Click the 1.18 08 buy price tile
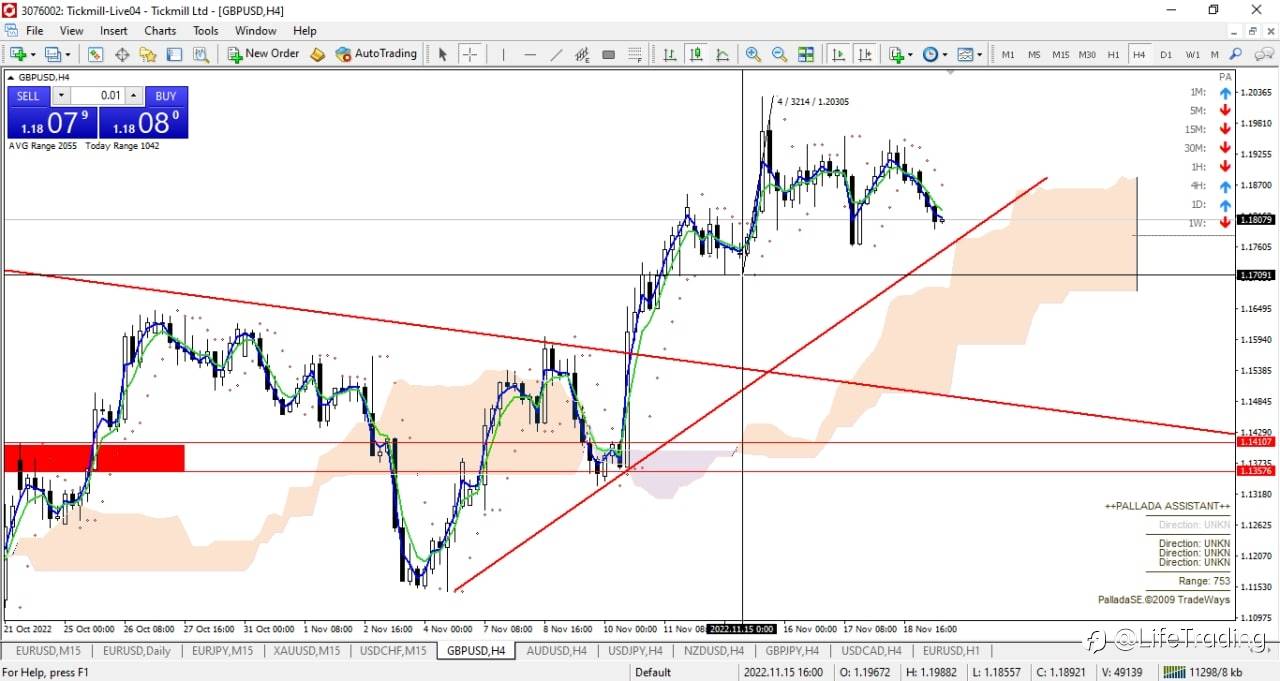This screenshot has height=681, width=1280. coord(143,123)
